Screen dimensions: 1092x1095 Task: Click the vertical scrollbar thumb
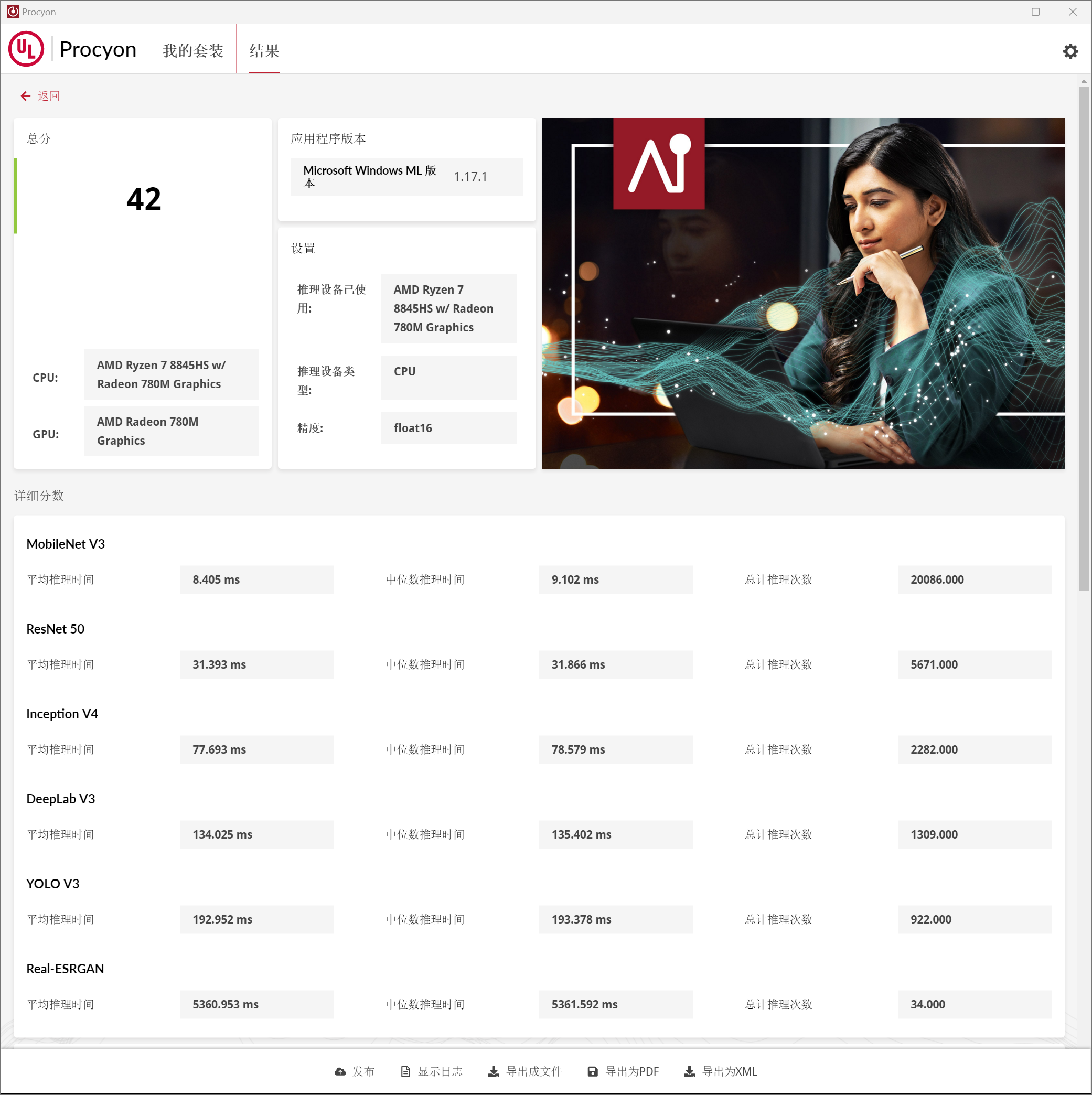[x=1084, y=338]
